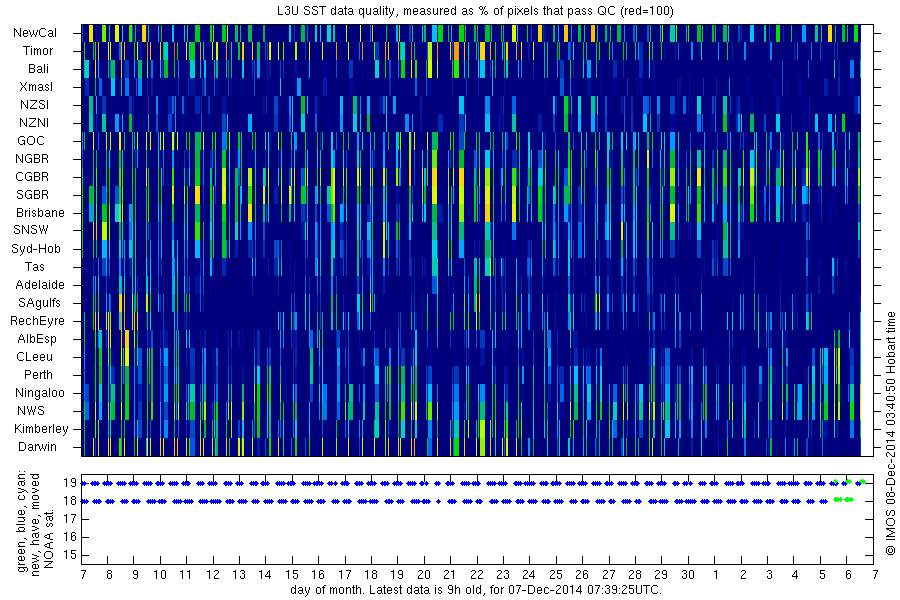Click the y-axis value 17
This screenshot has height=600, width=900.
coord(70,519)
